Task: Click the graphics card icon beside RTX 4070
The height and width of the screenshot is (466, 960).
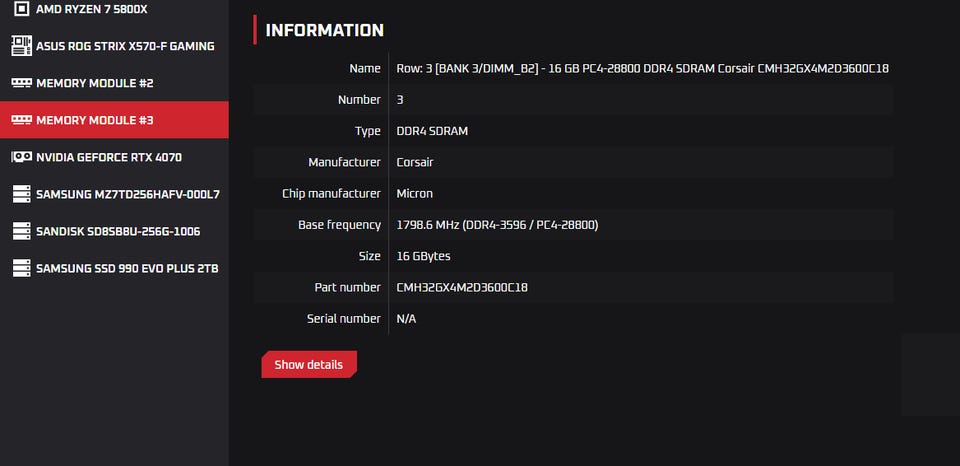Action: click(x=21, y=157)
